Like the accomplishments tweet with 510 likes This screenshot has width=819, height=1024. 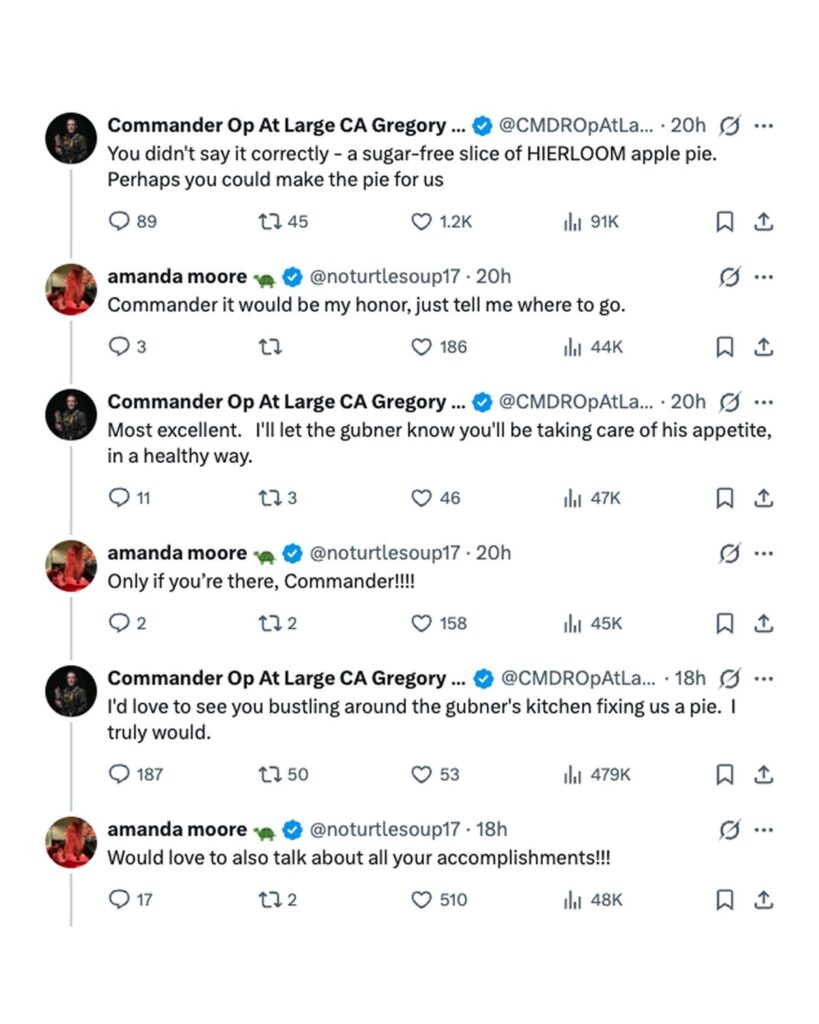(422, 900)
